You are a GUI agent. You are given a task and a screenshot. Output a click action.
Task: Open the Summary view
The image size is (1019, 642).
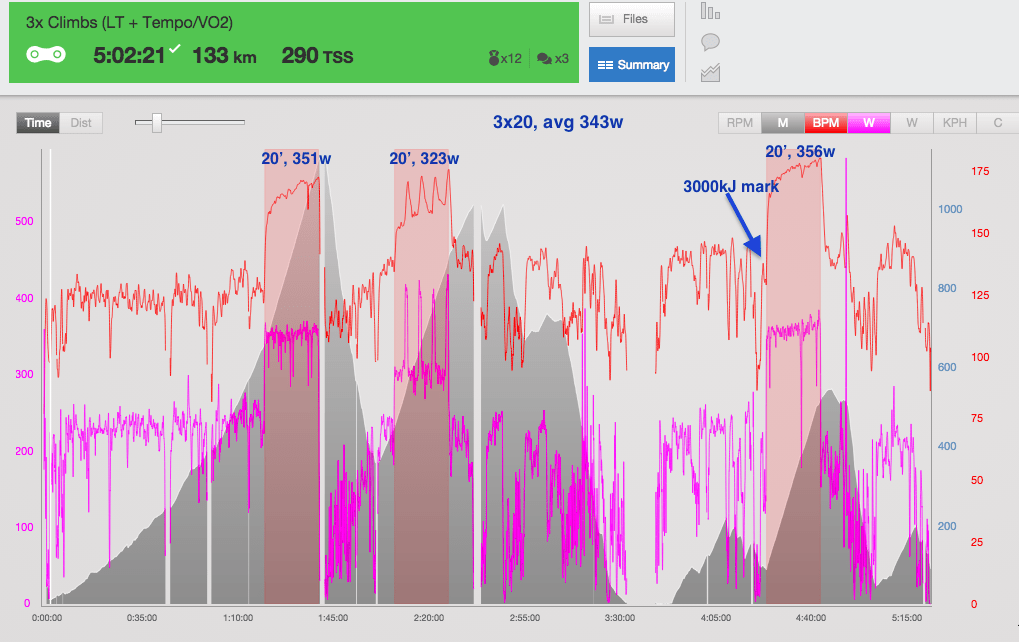(x=632, y=64)
